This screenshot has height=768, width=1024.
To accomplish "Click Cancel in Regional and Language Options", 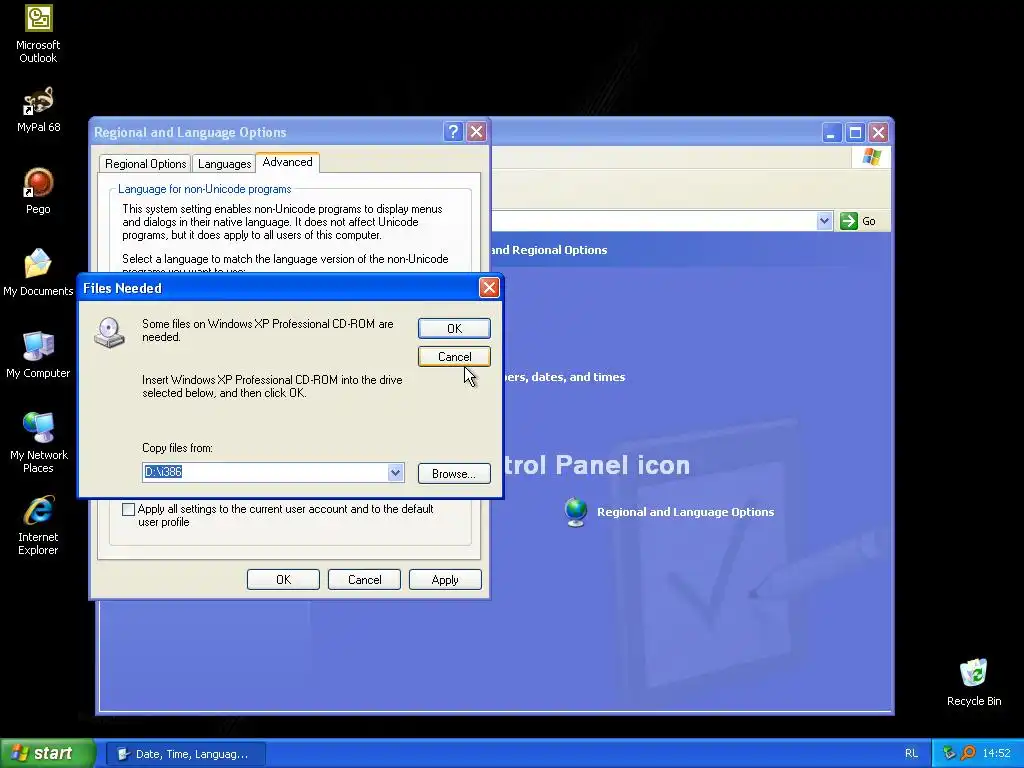I will (x=364, y=580).
